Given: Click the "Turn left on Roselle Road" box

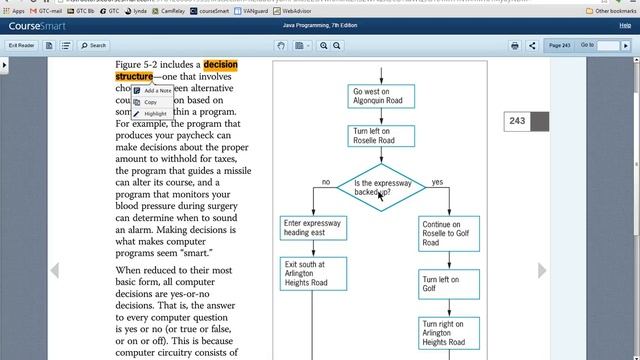Looking at the screenshot, I should 381,136.
